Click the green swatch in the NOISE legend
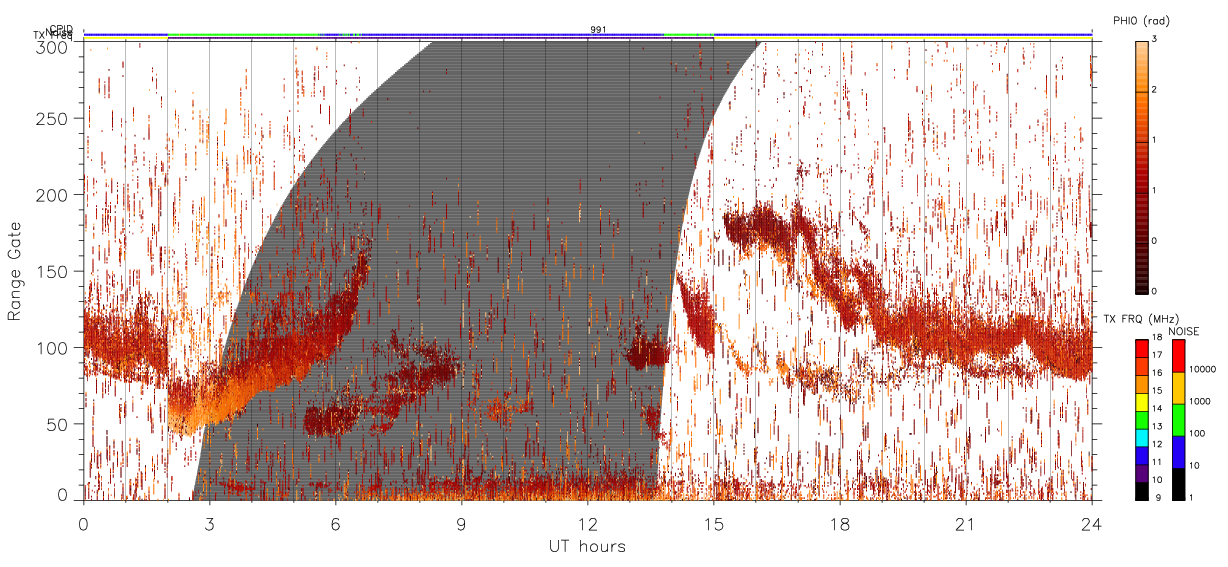 pos(1178,420)
